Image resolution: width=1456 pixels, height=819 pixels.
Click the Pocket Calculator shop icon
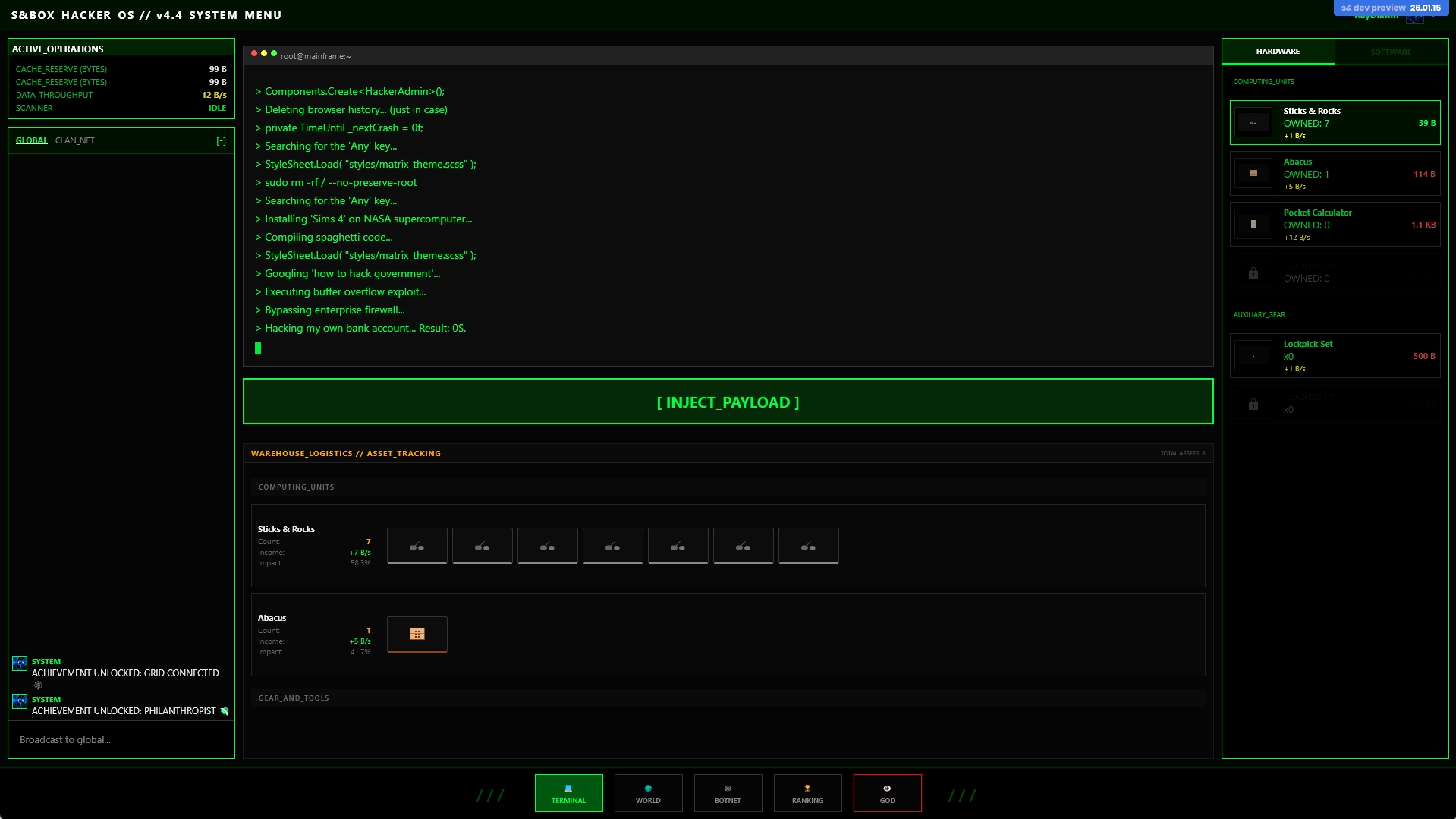pyautogui.click(x=1253, y=225)
